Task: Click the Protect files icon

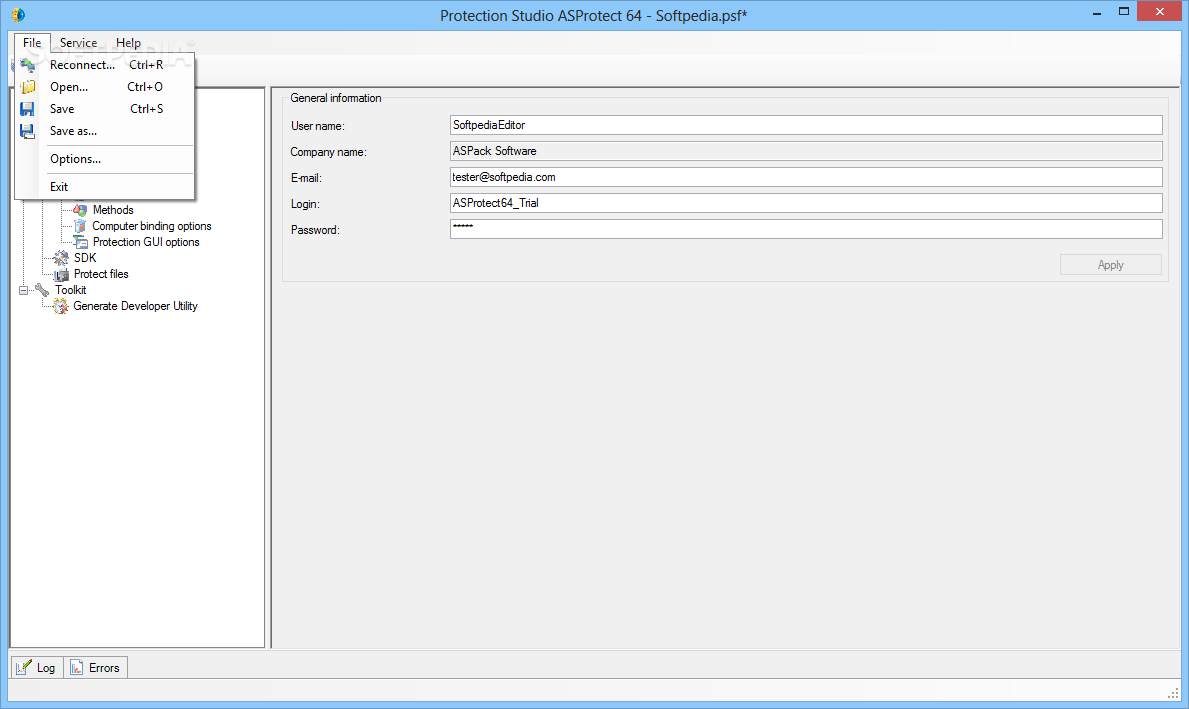Action: tap(61, 274)
